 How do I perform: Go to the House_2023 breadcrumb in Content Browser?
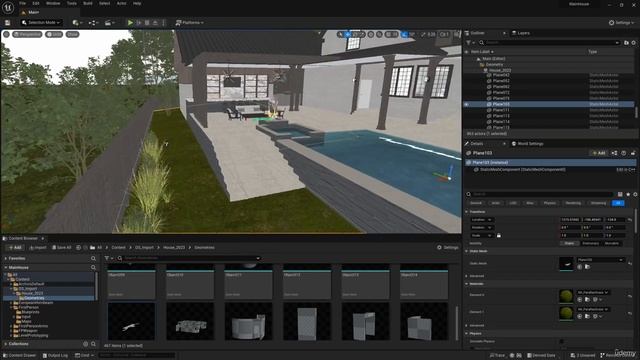(174, 247)
